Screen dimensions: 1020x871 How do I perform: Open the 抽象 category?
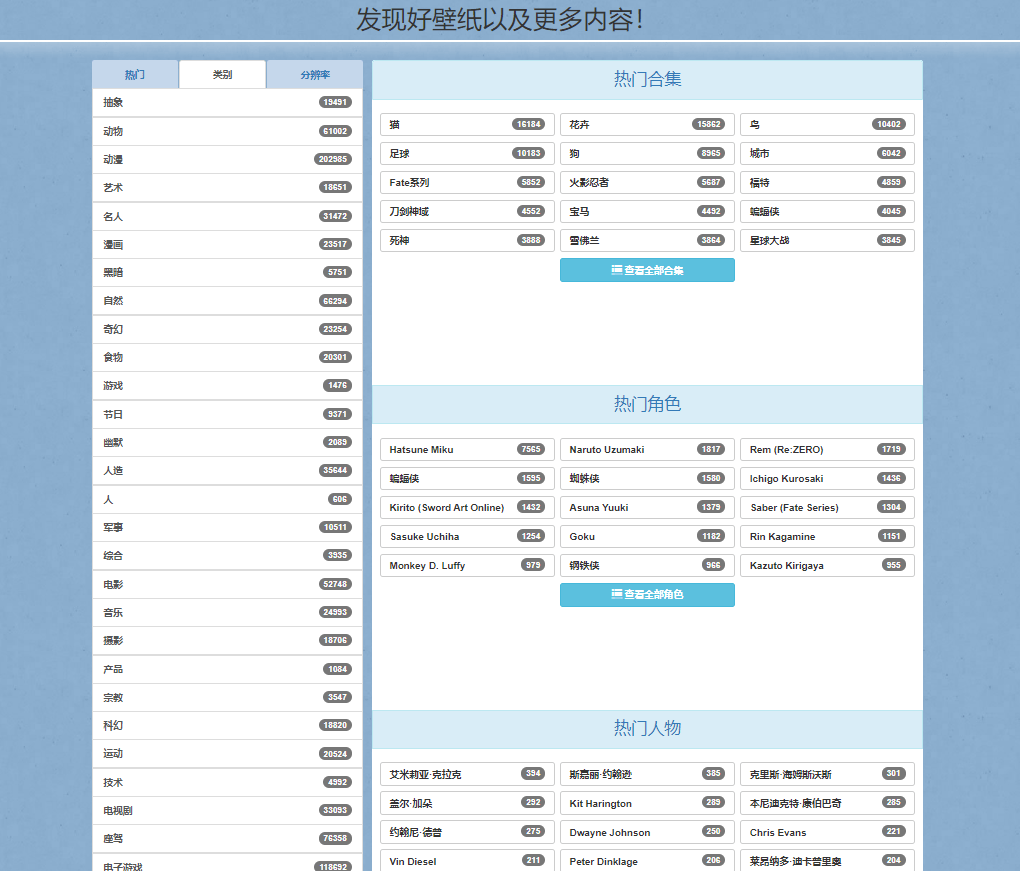tap(227, 103)
